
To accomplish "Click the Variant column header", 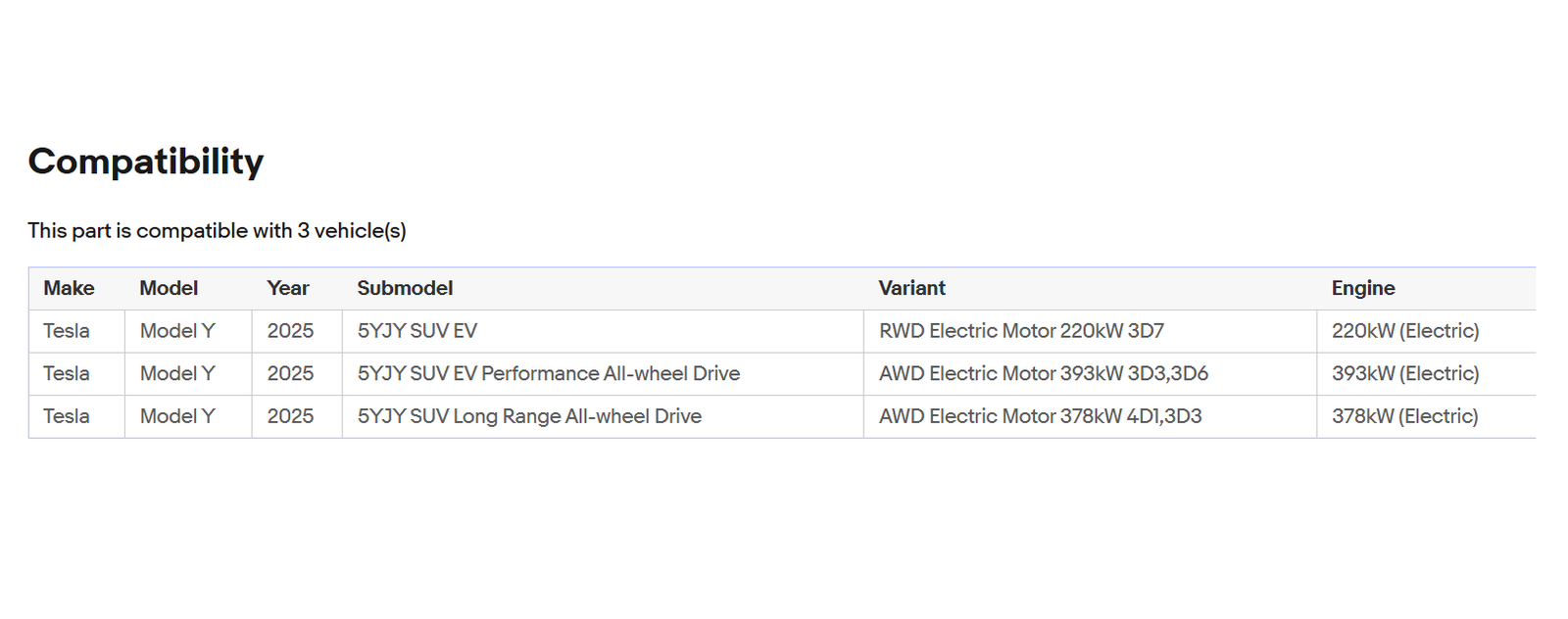I will click(911, 288).
